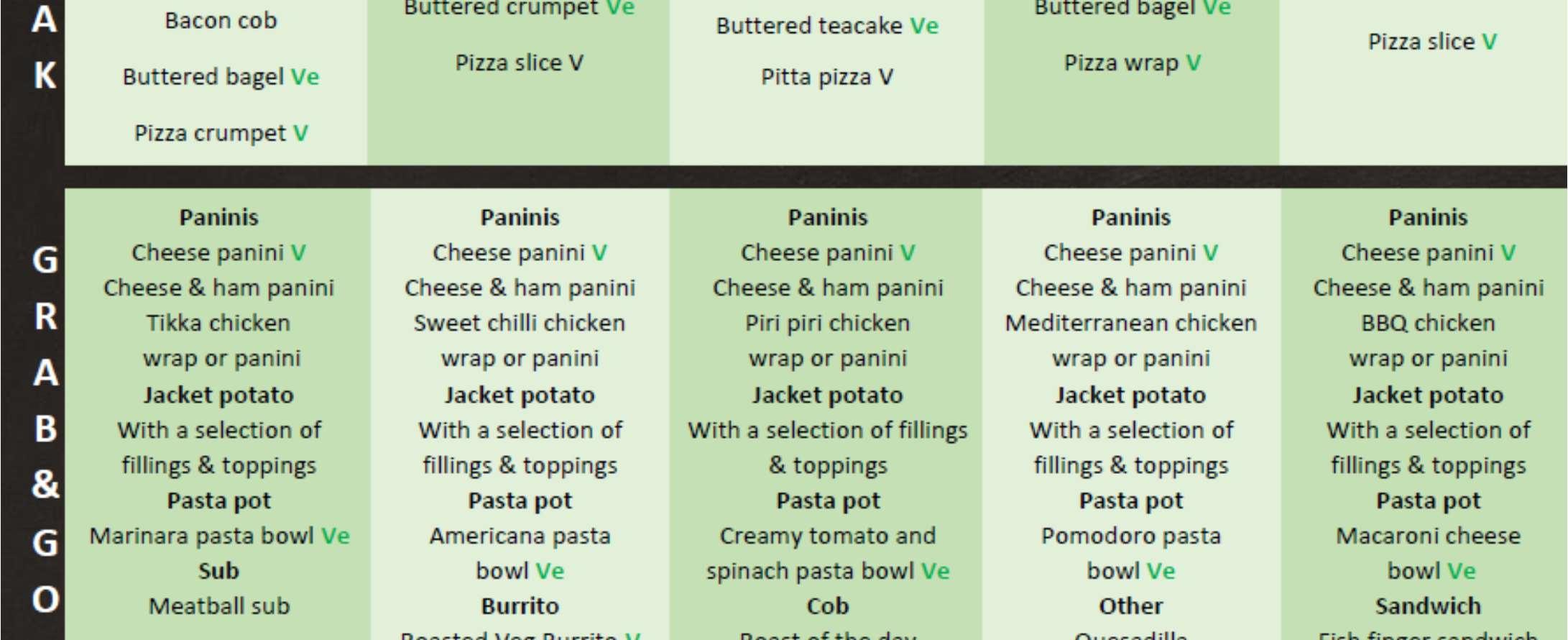Click the Pomodoro pasta entry
Viewport: 1568px width, 640px height.
1130,536
